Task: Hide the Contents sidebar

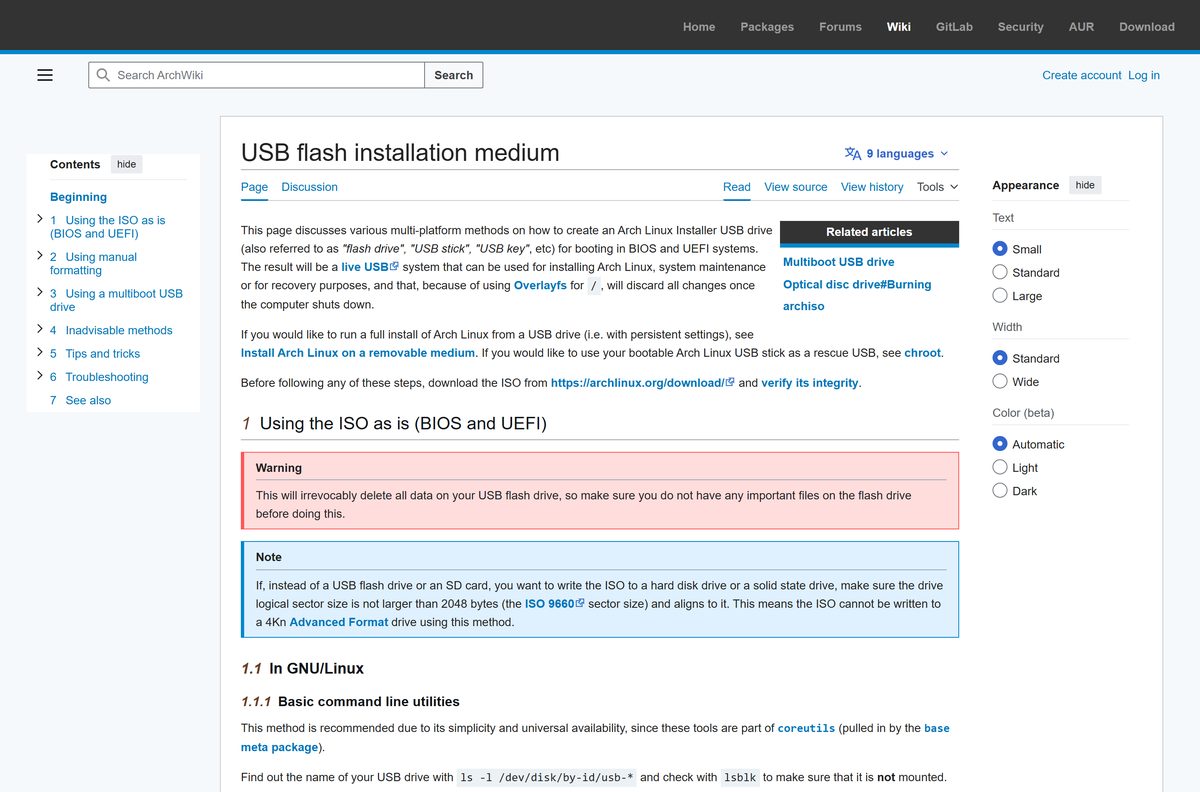Action: [x=126, y=164]
